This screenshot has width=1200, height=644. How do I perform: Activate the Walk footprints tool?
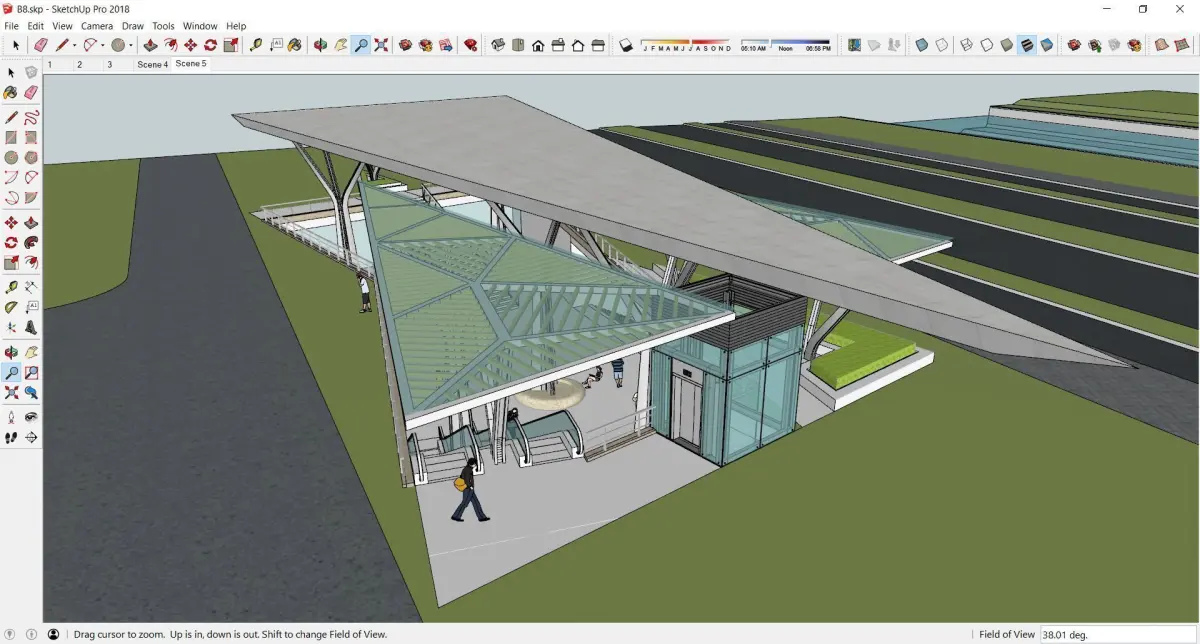pos(11,437)
